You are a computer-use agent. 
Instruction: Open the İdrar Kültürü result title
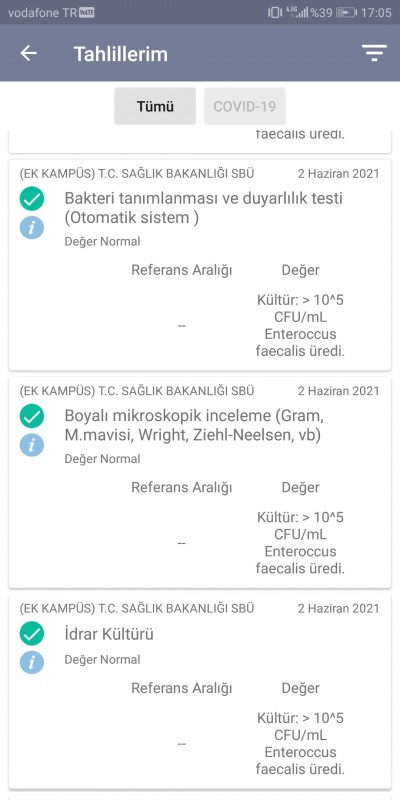coord(109,634)
